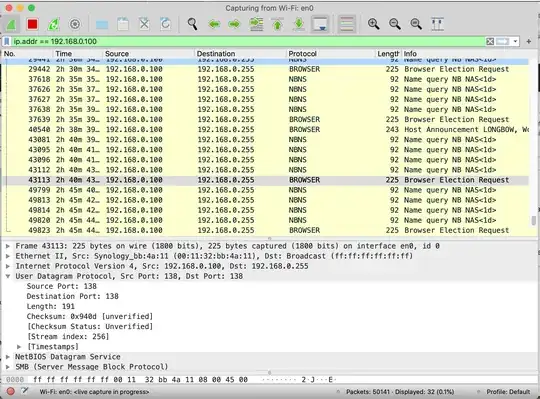Screen dimensions: 540x399
Task: Open a capture file folder icon
Action: tap(102, 24)
